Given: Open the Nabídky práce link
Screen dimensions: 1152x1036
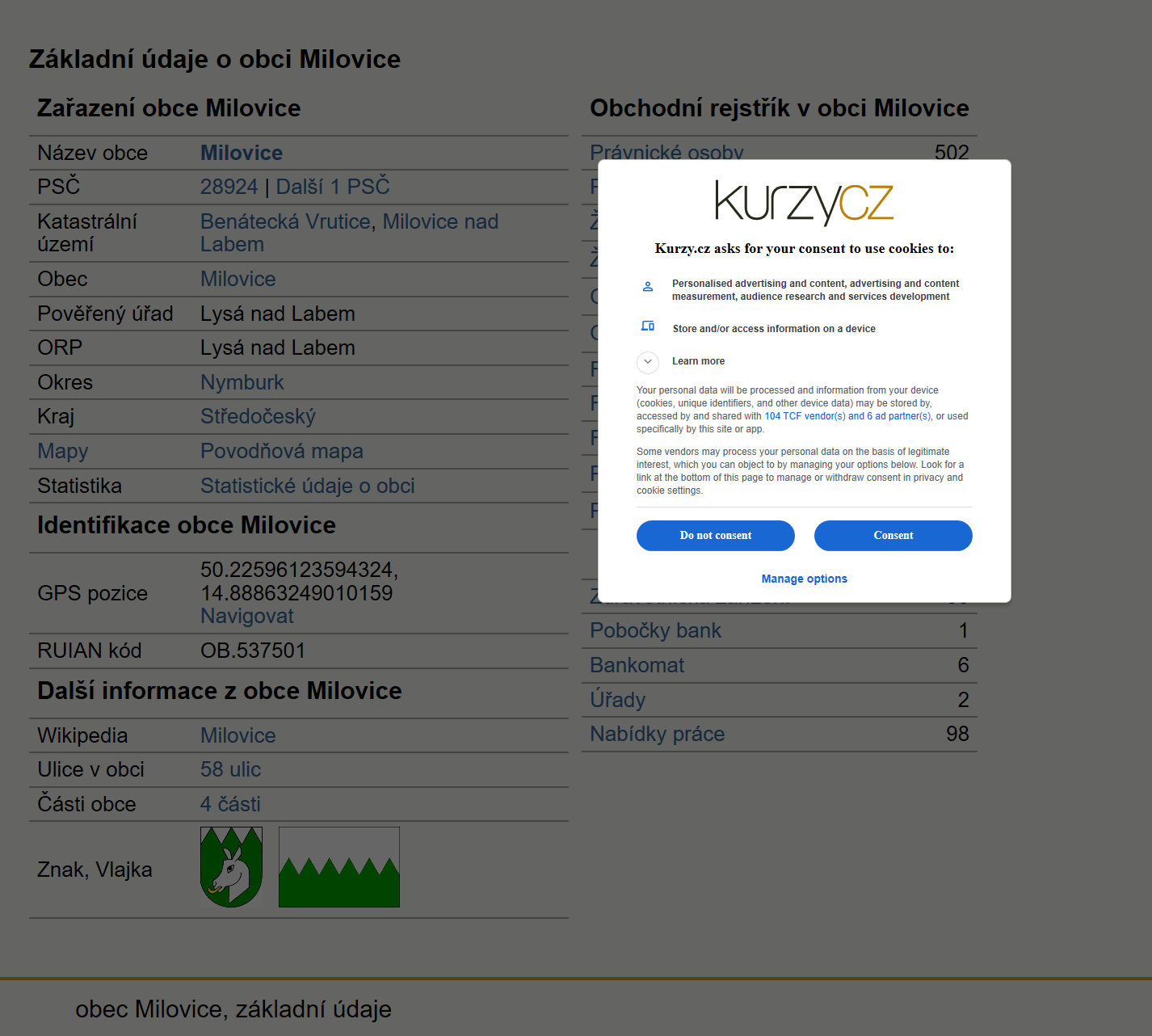Looking at the screenshot, I should 657,734.
